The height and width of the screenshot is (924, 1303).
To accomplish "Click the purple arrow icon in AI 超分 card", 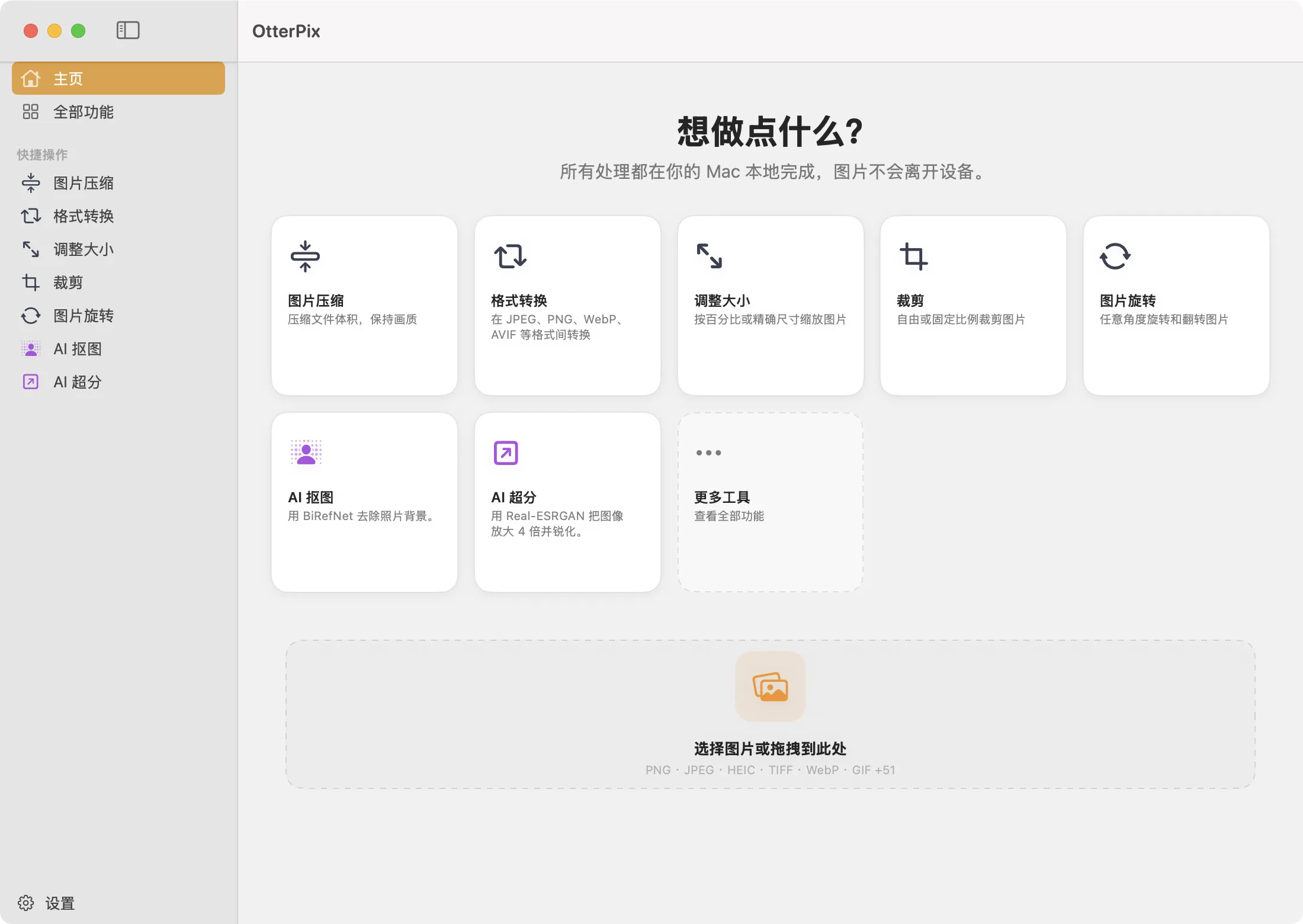I will [506, 453].
